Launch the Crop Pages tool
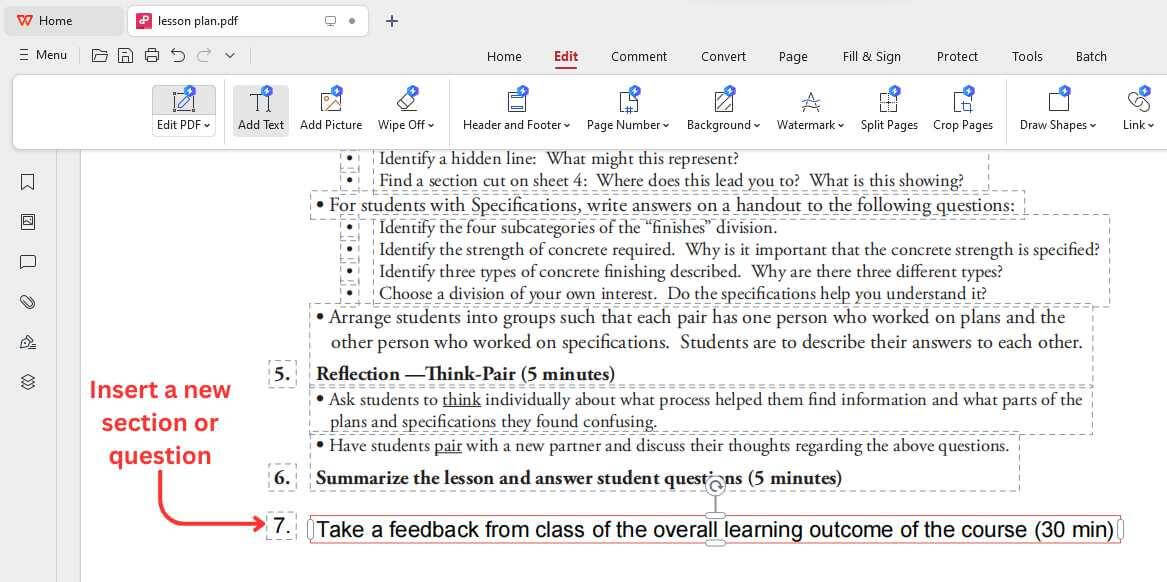Image resolution: width=1167 pixels, height=582 pixels. pos(963,109)
